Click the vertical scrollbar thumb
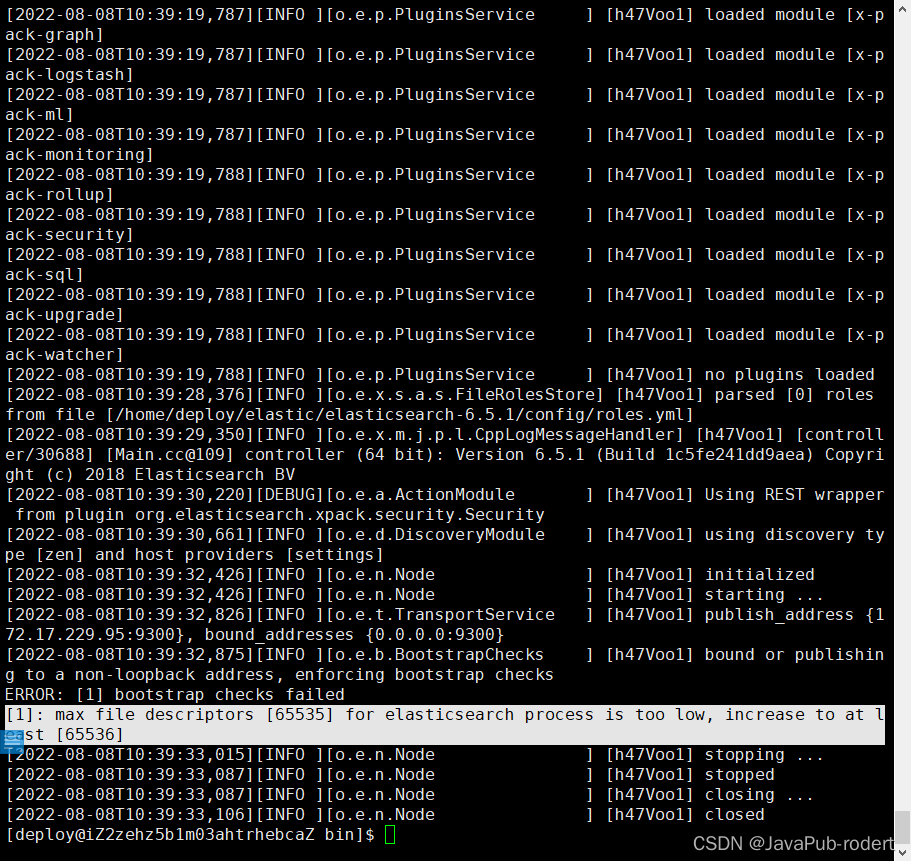This screenshot has height=861, width=911. (x=902, y=826)
